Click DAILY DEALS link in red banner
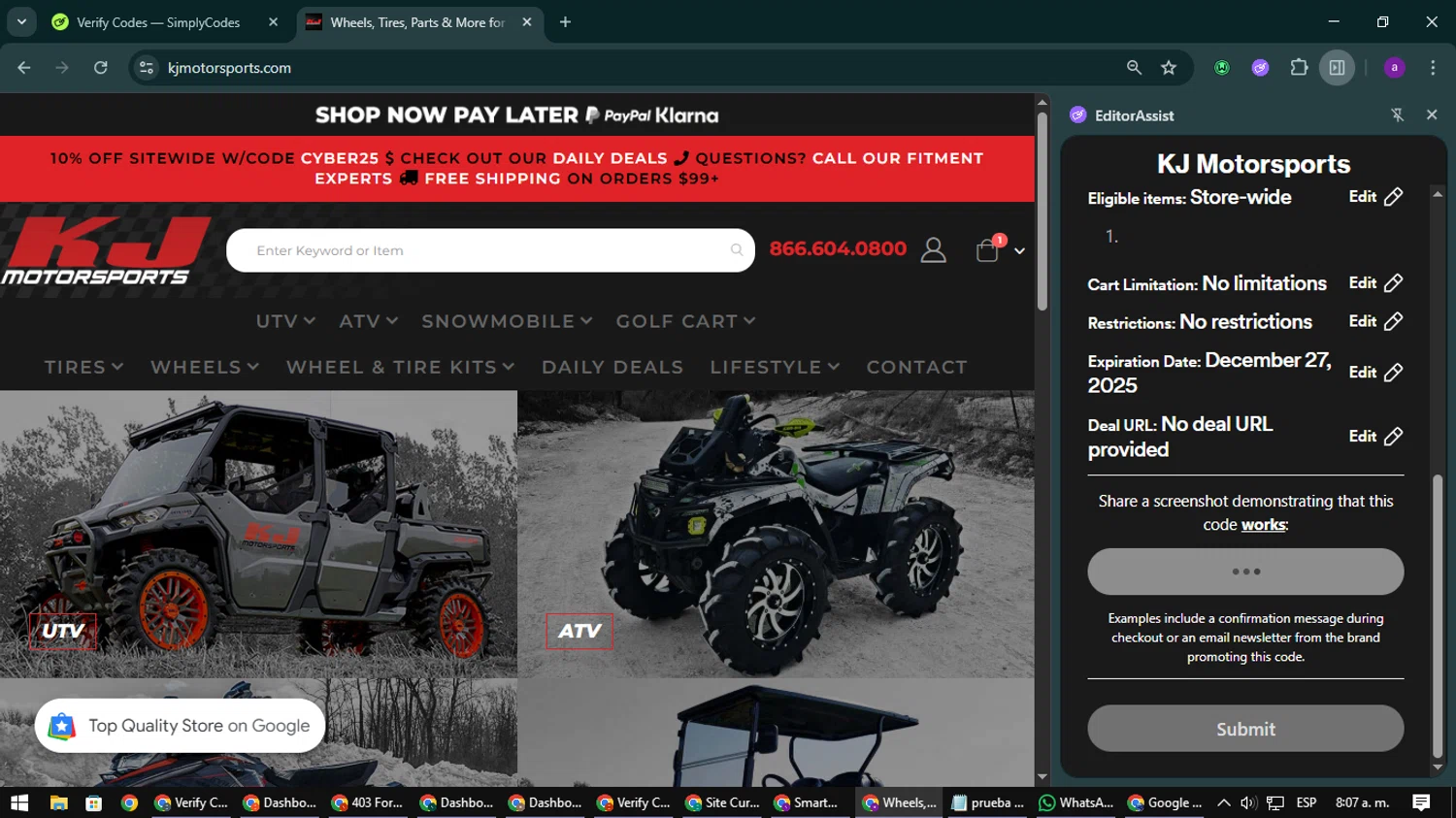The width and height of the screenshot is (1456, 818). 610,158
